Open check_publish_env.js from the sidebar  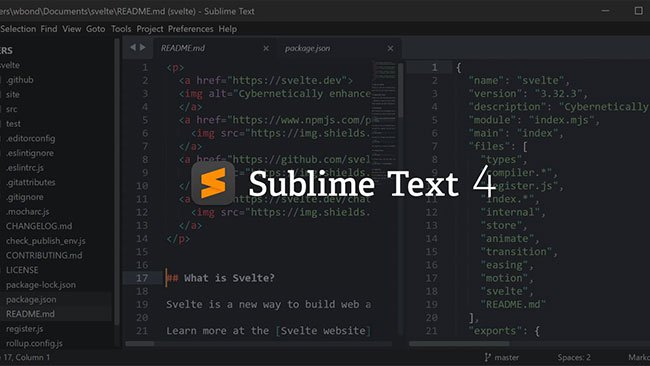click(46, 240)
